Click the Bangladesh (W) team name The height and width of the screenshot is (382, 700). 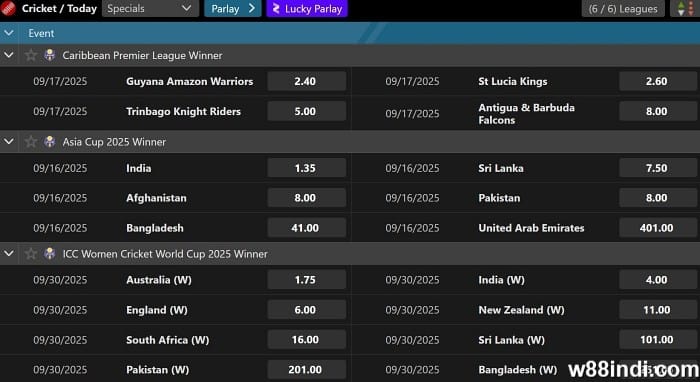click(517, 370)
